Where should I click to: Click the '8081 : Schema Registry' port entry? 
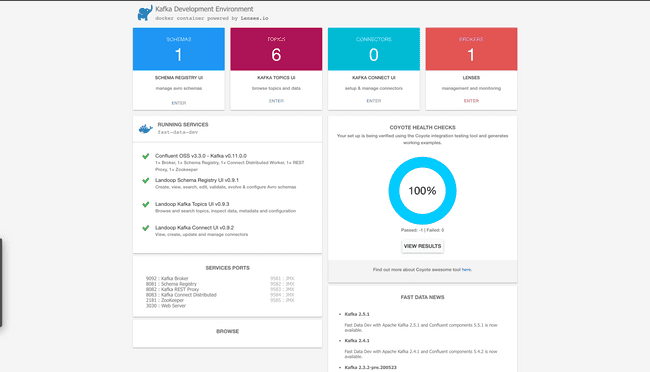click(x=171, y=284)
